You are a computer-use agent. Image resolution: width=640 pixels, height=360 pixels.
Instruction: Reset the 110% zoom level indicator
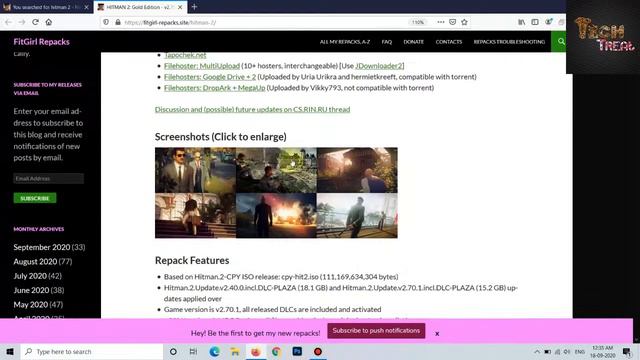418,22
